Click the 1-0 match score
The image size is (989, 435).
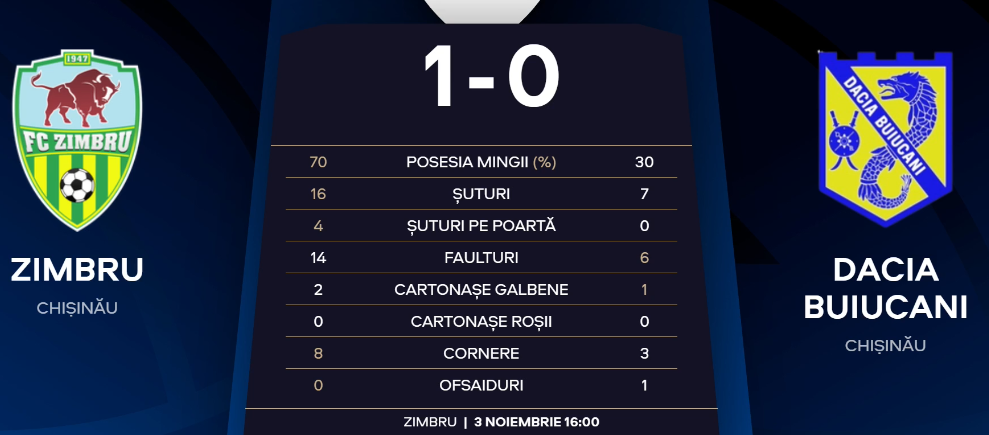(x=492, y=78)
